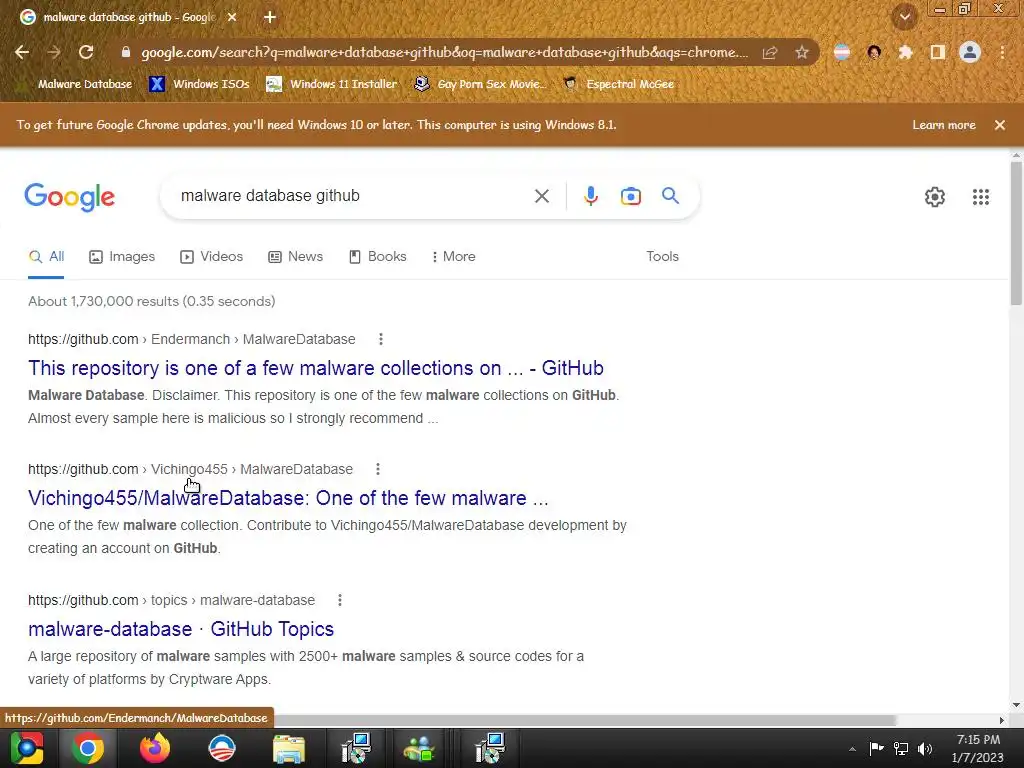Click the vertical page scrollbar
This screenshot has width=1024, height=768.
pos(1016,234)
